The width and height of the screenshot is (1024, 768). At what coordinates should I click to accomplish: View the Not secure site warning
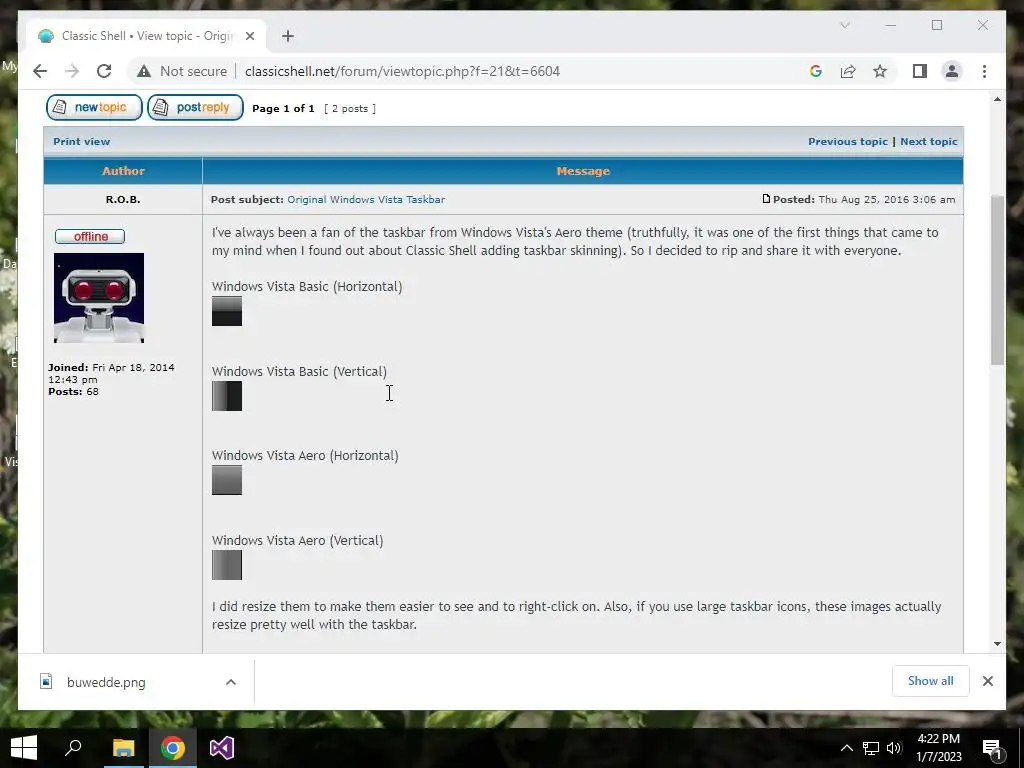click(182, 71)
